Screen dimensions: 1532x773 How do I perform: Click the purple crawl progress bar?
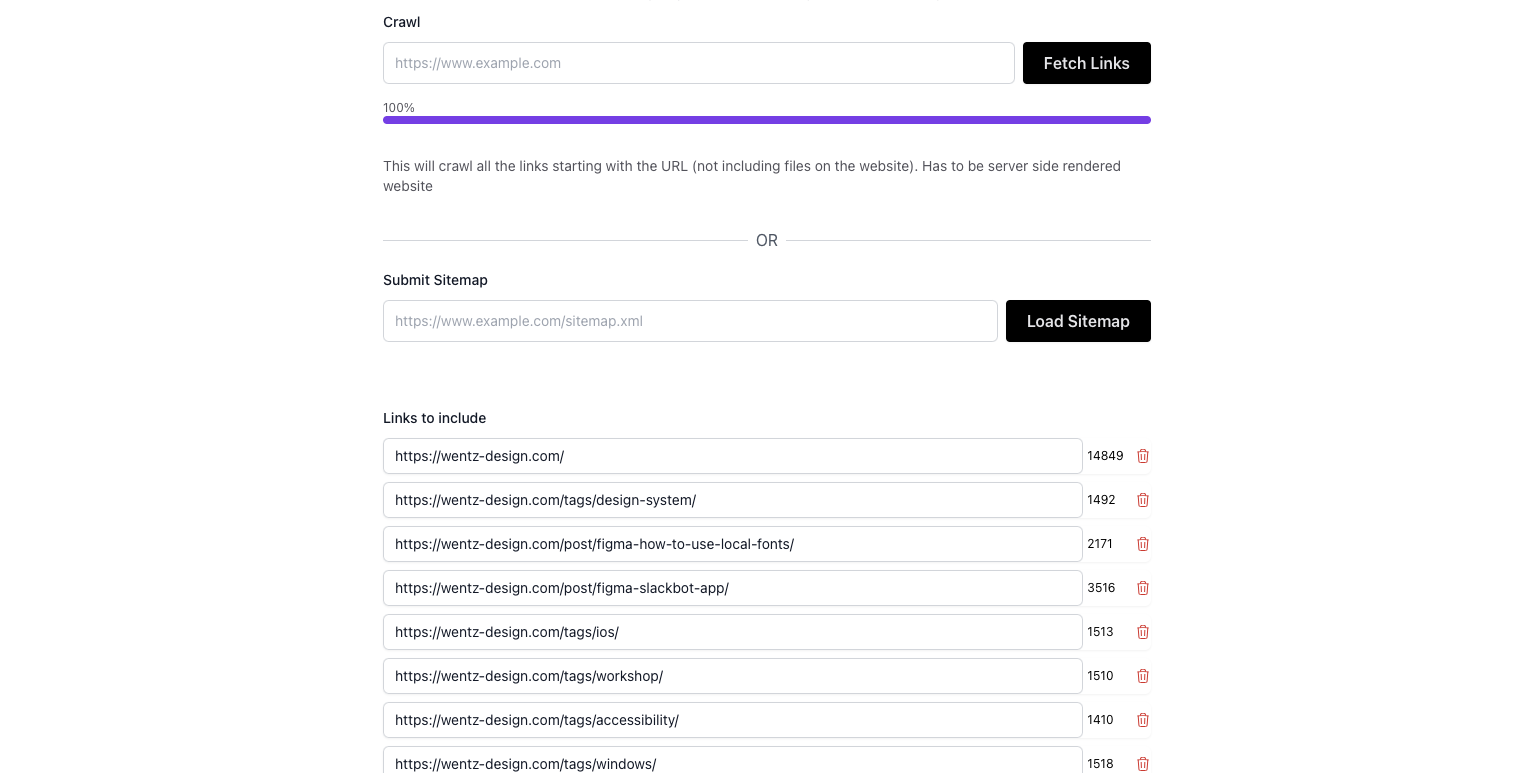[767, 120]
